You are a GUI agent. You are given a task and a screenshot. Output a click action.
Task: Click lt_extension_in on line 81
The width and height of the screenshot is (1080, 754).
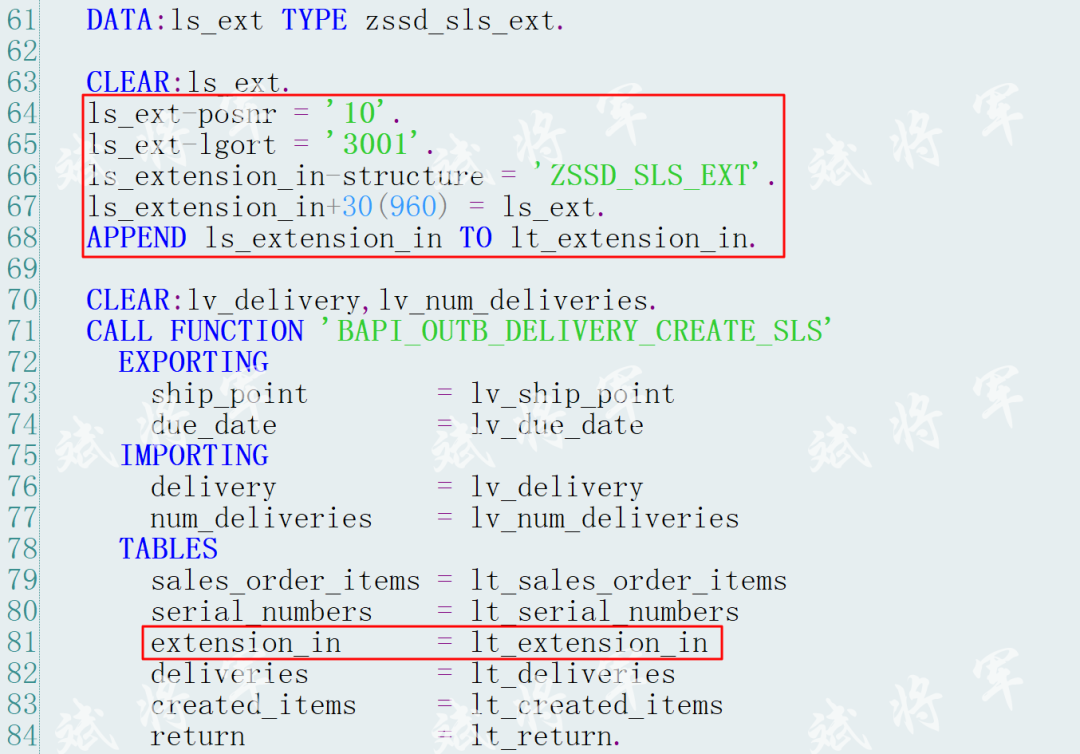pos(590,642)
